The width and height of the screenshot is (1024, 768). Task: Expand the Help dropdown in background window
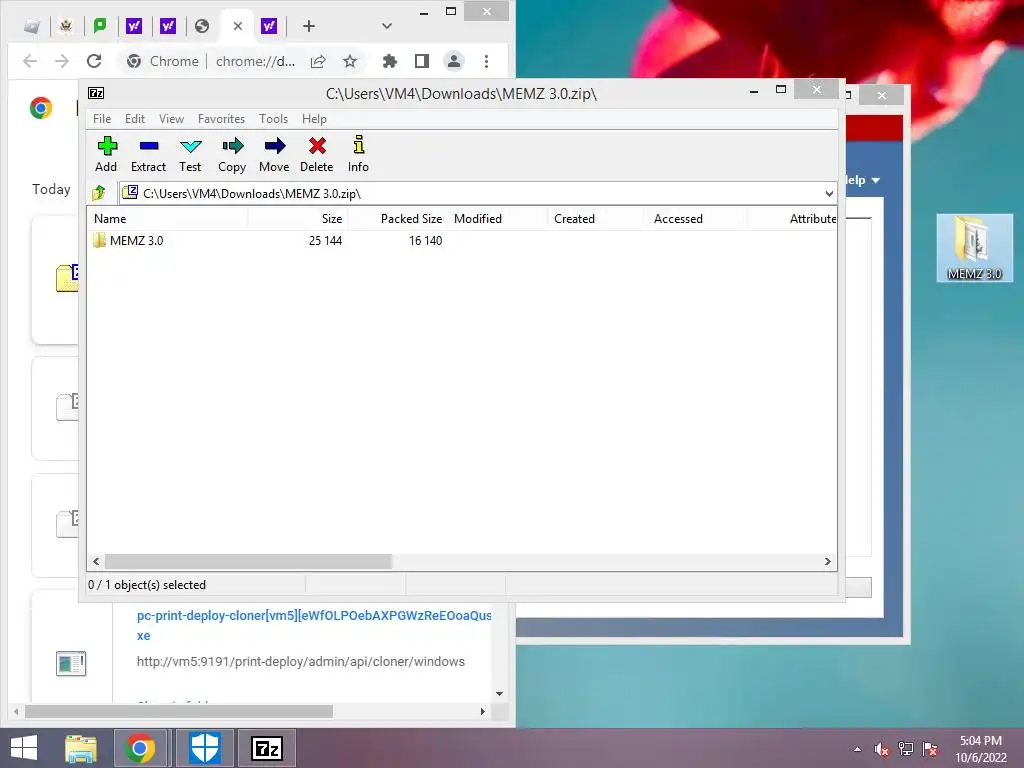pyautogui.click(x=863, y=180)
